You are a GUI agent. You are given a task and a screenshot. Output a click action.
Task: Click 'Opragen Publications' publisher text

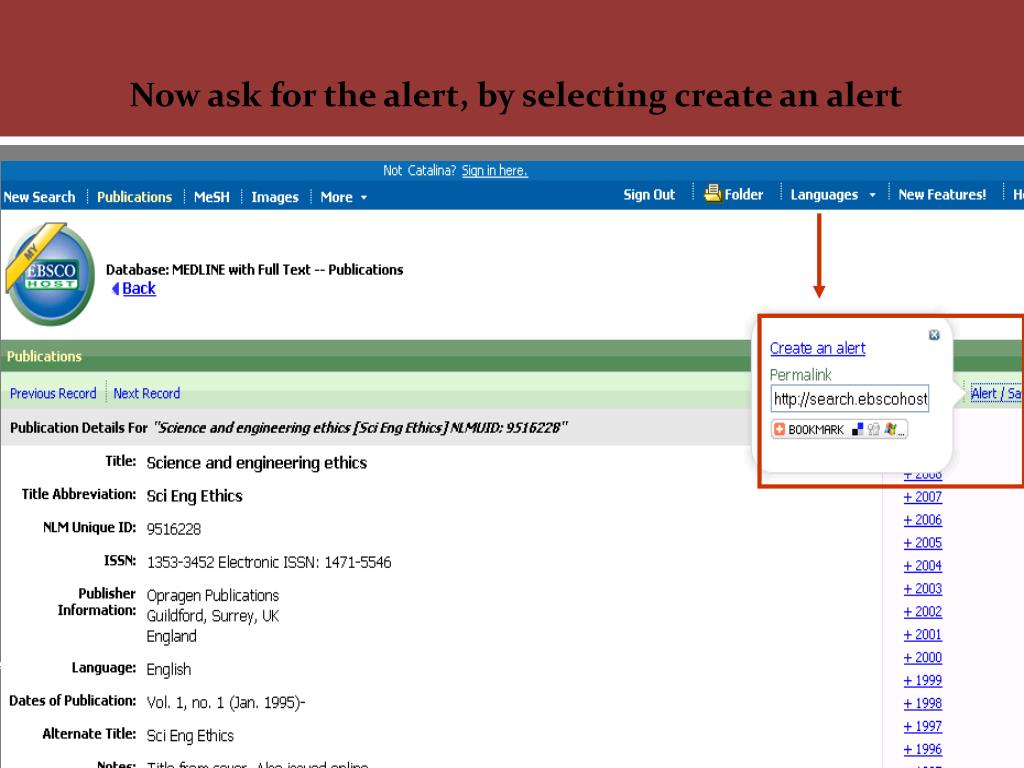pyautogui.click(x=213, y=596)
